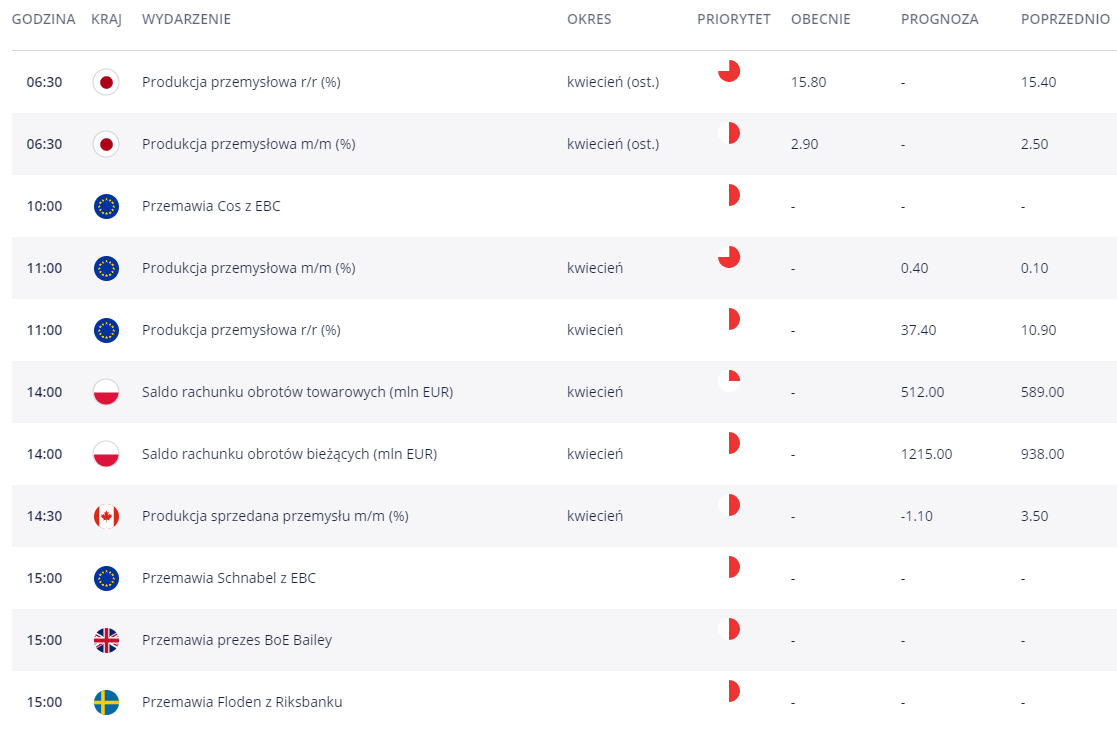Click 'kwiecień' in the Canada Produkcja sprzedana row
This screenshot has width=1117, height=736.
click(x=595, y=516)
